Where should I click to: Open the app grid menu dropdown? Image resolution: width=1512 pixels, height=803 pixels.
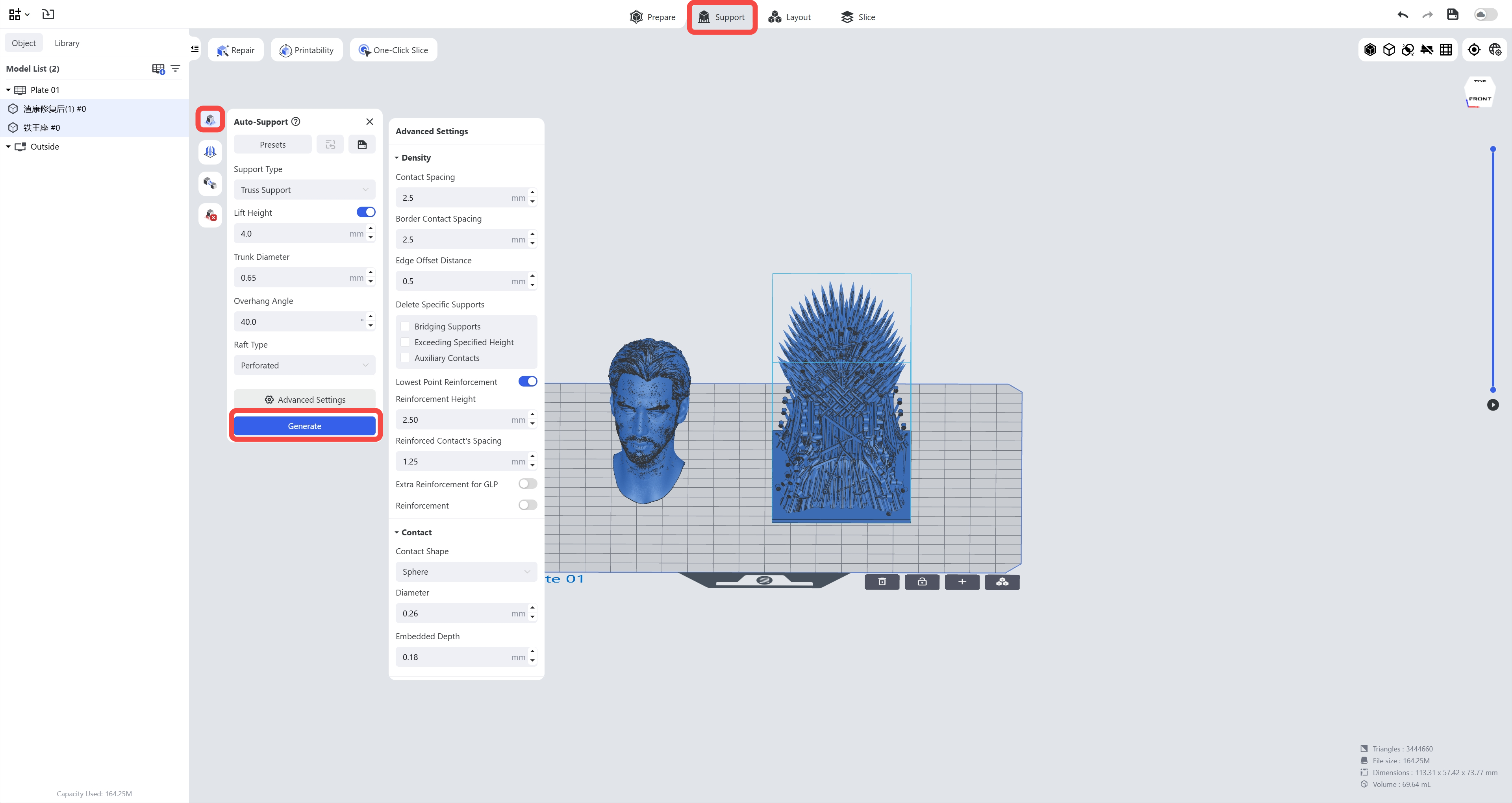[19, 14]
